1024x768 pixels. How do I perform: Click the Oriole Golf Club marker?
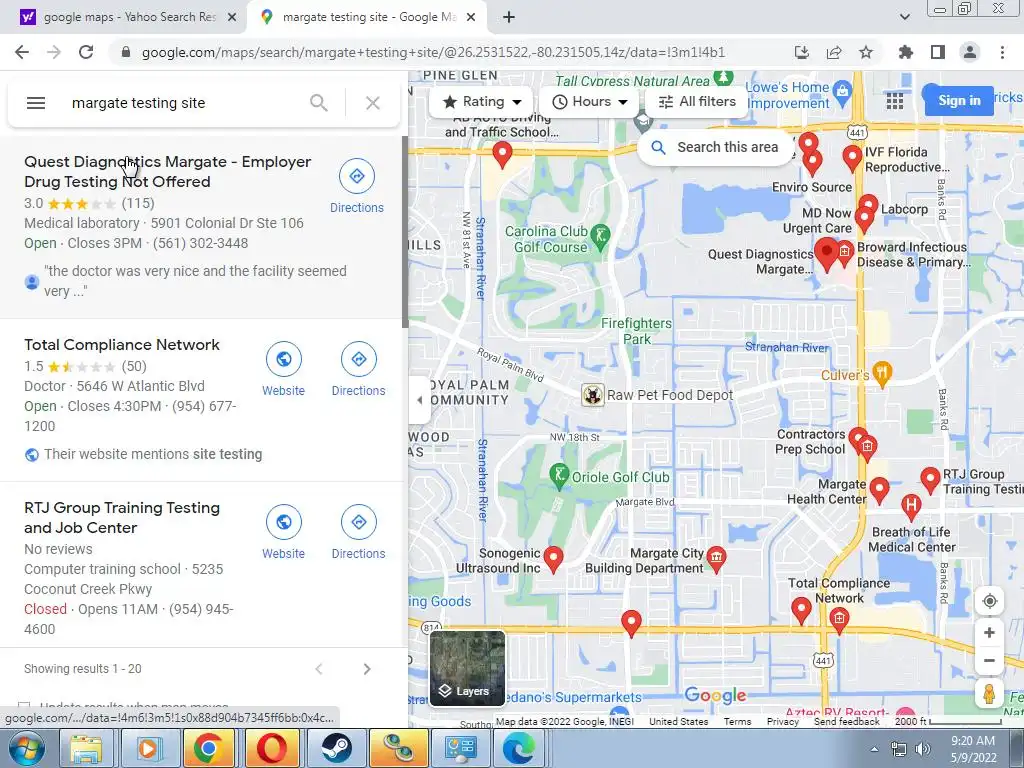point(558,477)
